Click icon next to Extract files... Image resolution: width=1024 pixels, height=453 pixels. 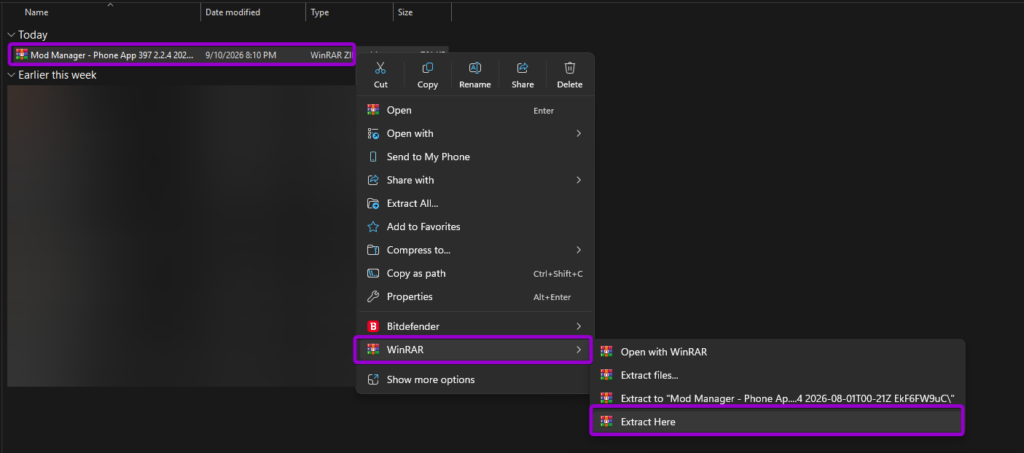coord(607,375)
